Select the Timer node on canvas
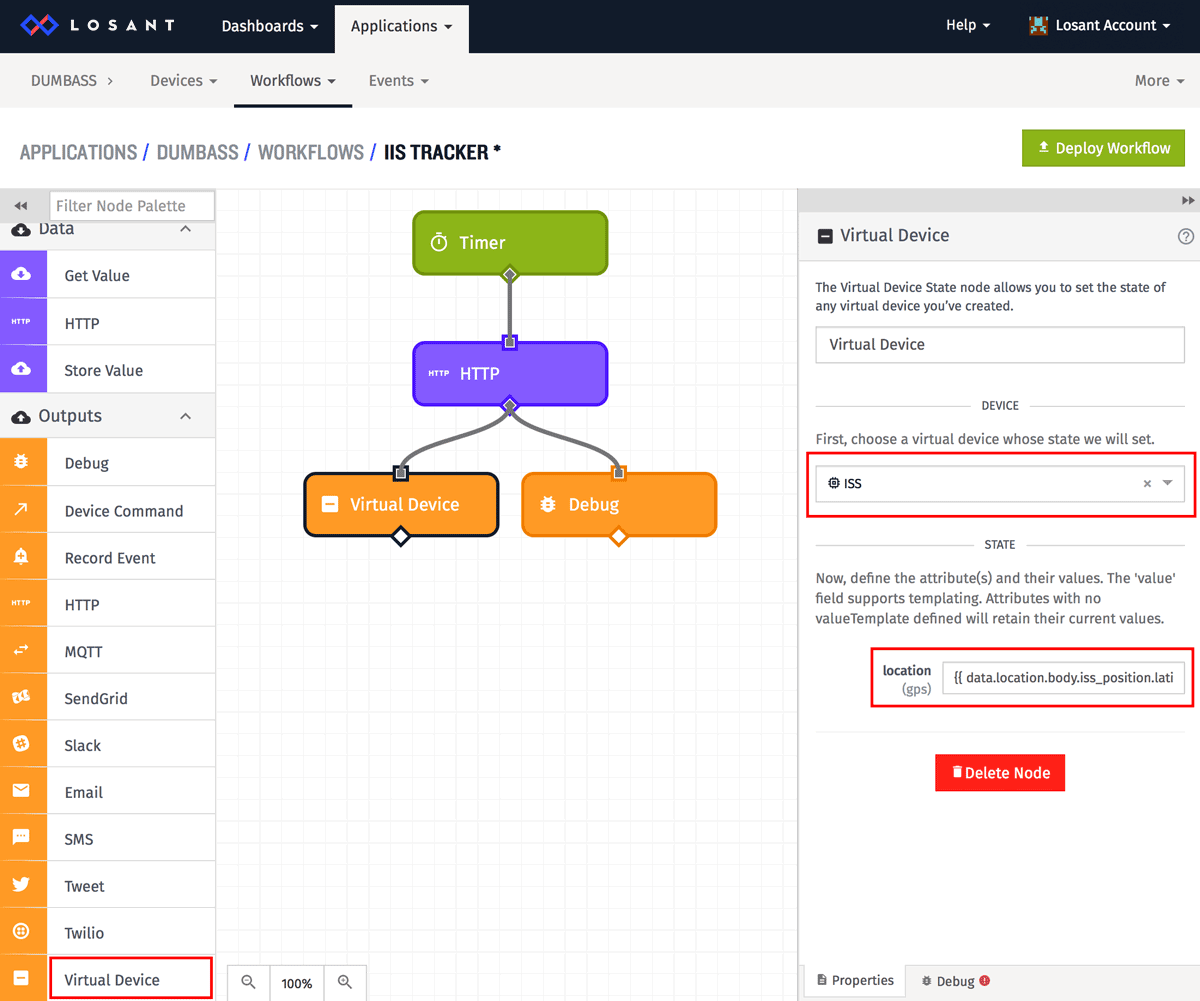 pos(510,242)
